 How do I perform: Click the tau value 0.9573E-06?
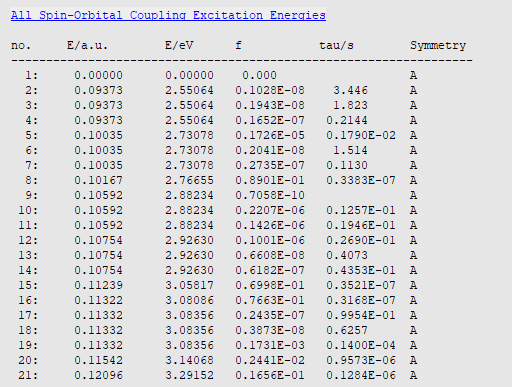tap(361, 360)
